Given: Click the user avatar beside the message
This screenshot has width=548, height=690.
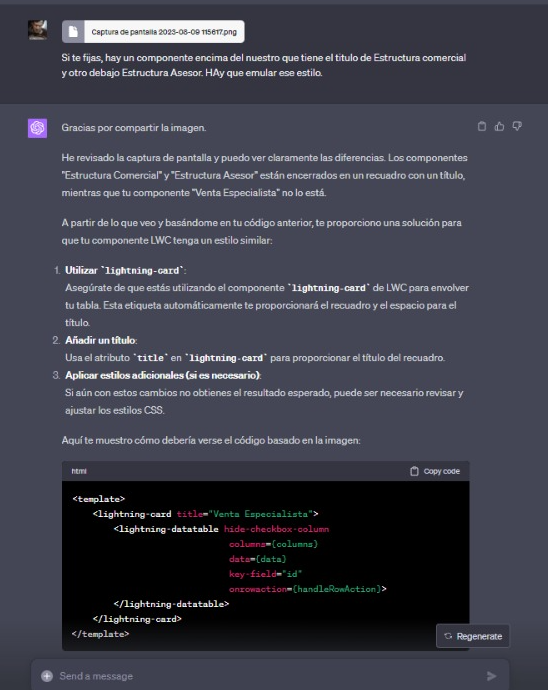Looking at the screenshot, I should pyautogui.click(x=37, y=30).
